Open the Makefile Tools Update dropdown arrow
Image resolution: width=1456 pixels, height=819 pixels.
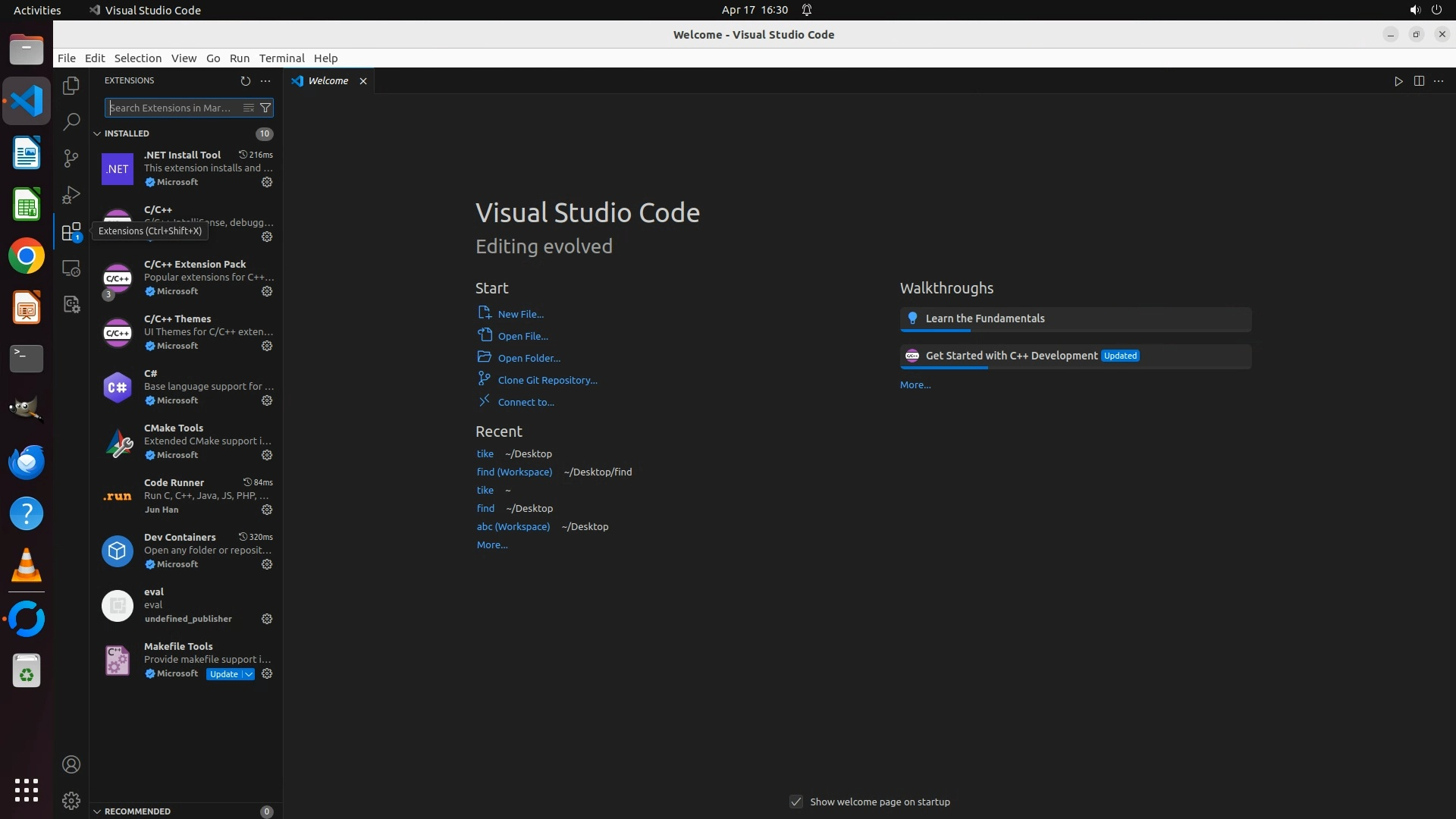249,674
